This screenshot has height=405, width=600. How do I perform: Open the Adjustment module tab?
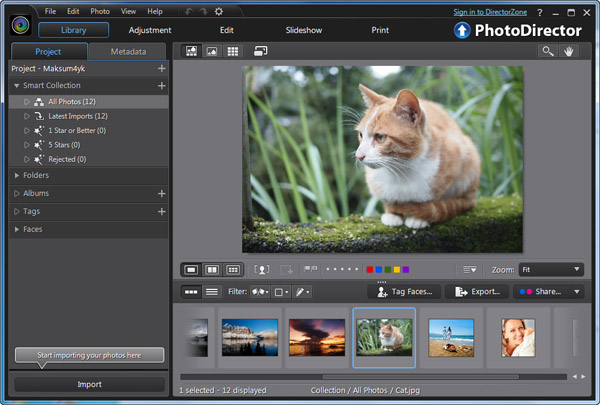(150, 30)
